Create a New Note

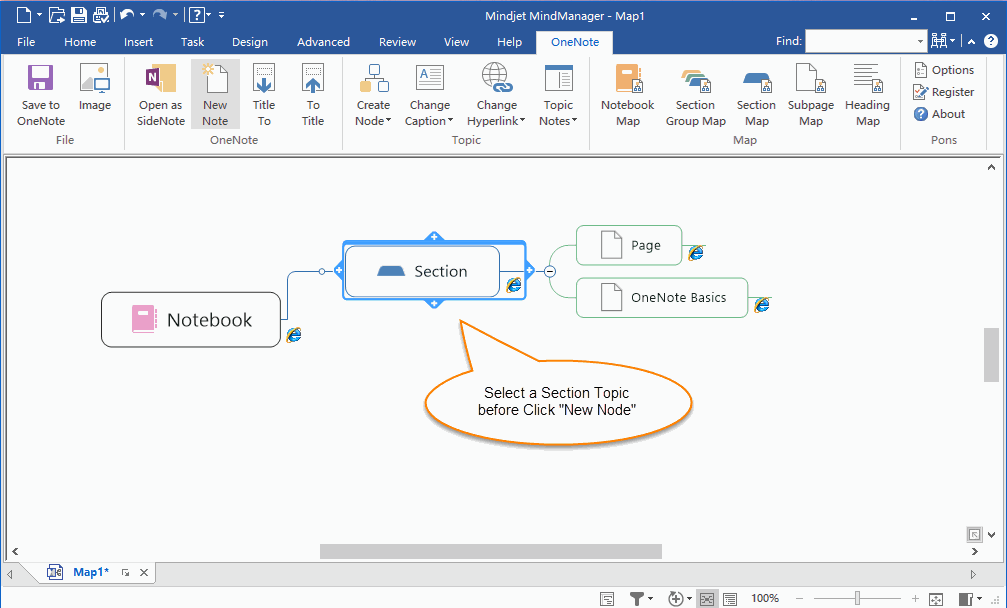pos(215,95)
